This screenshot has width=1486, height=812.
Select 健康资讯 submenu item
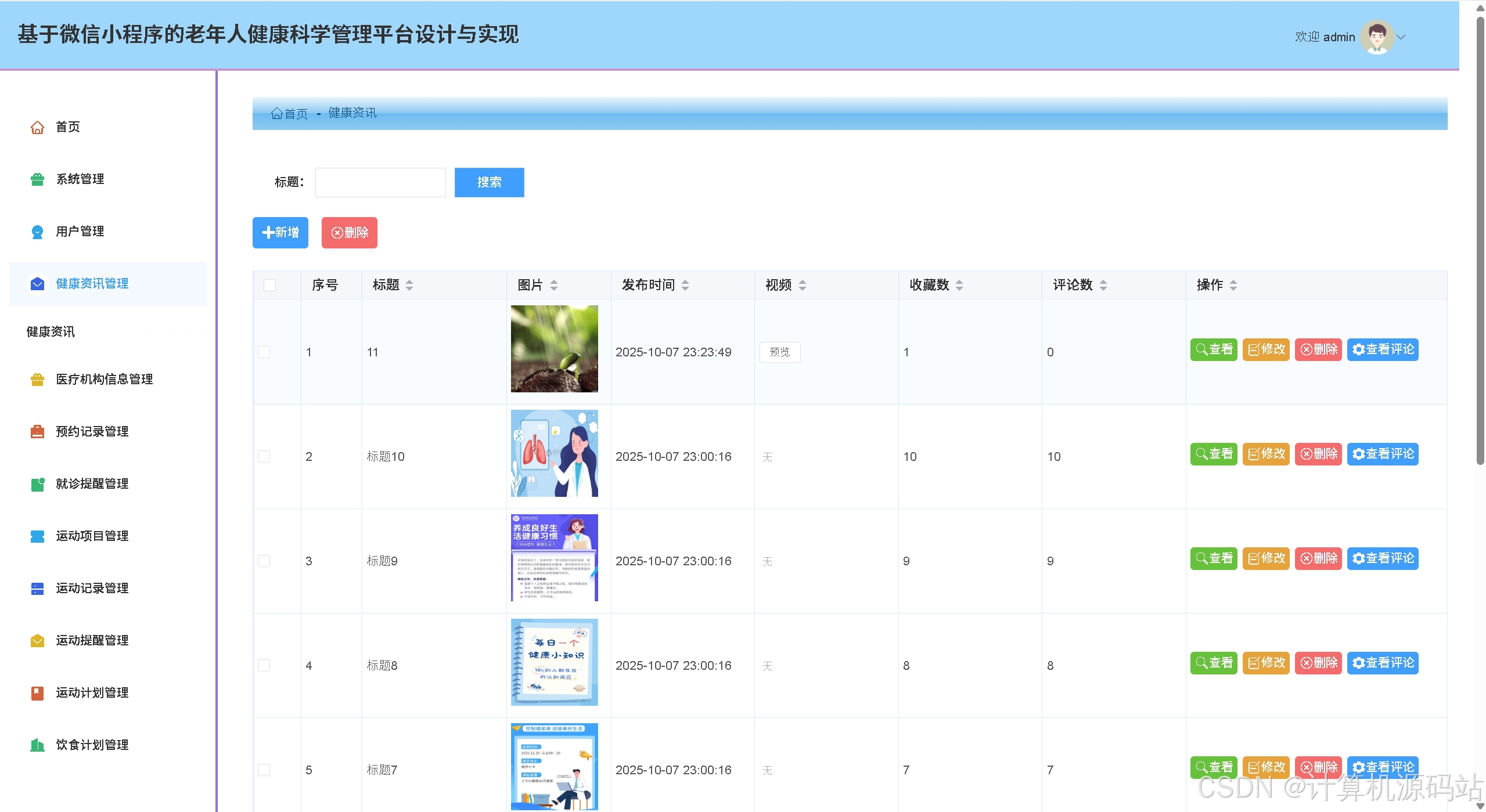[51, 332]
